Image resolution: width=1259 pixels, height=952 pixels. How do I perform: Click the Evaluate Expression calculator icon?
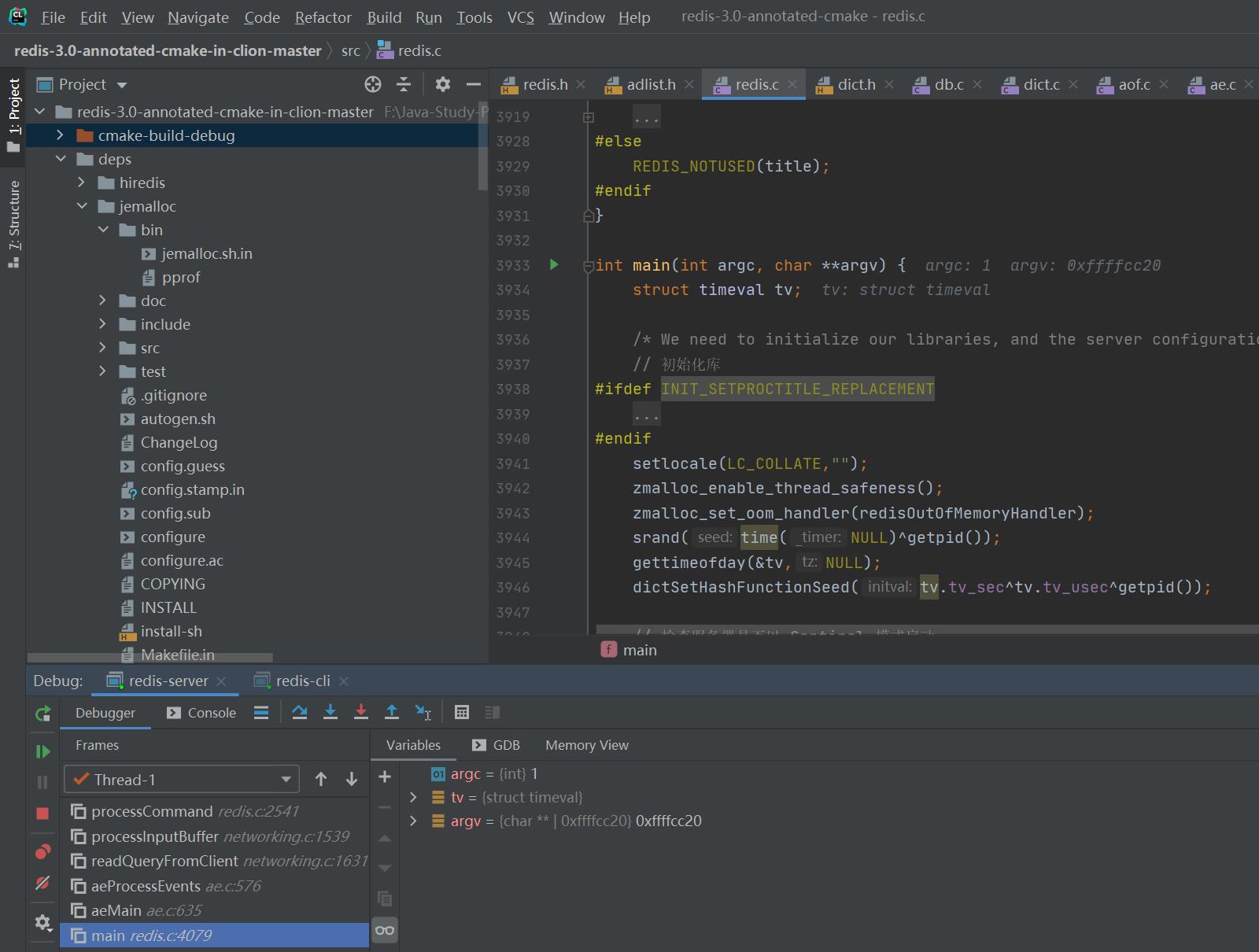(462, 713)
